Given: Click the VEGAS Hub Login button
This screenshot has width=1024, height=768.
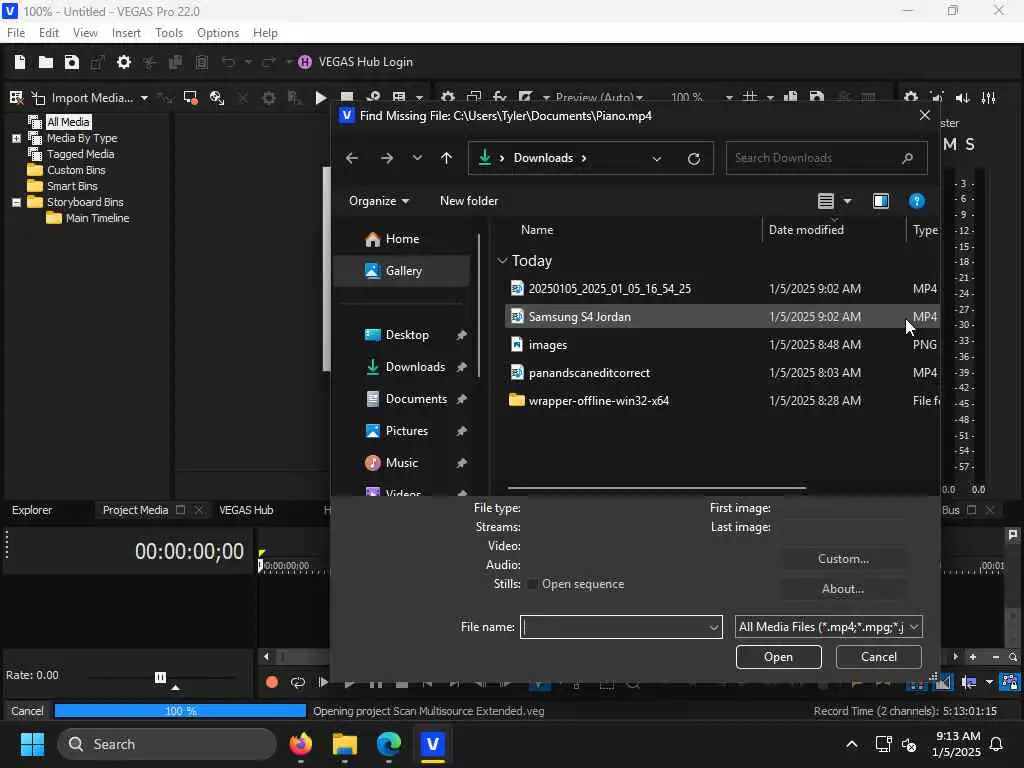Looking at the screenshot, I should 356,62.
